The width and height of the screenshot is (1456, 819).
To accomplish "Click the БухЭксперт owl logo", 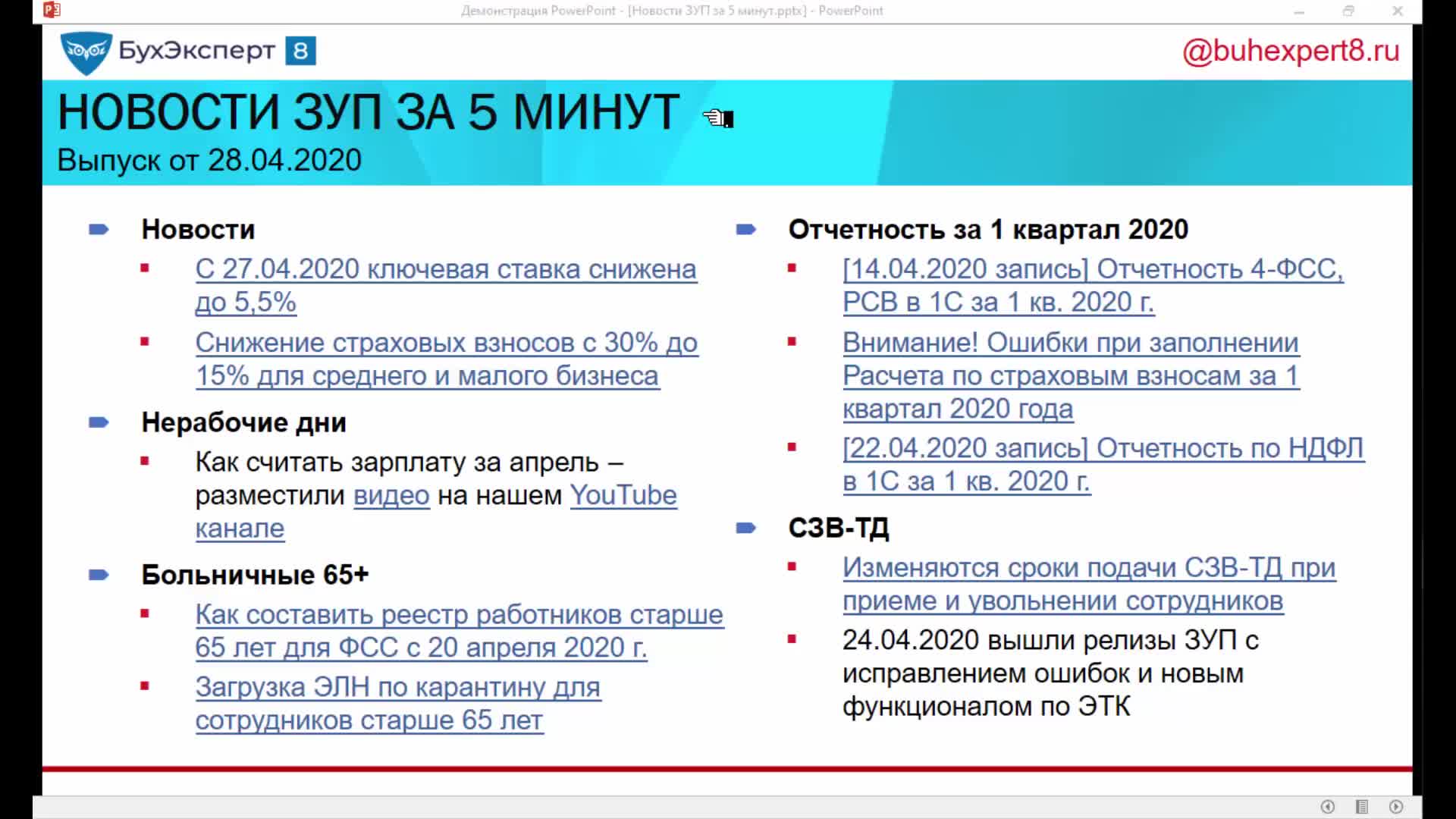I will coord(86,52).
